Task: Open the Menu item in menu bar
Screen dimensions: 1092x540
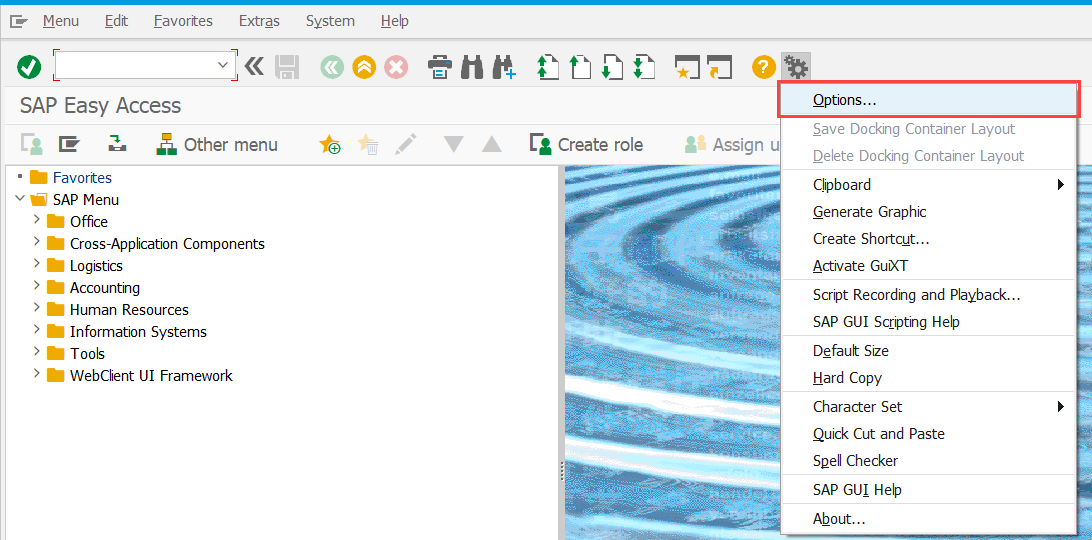Action: 61,21
